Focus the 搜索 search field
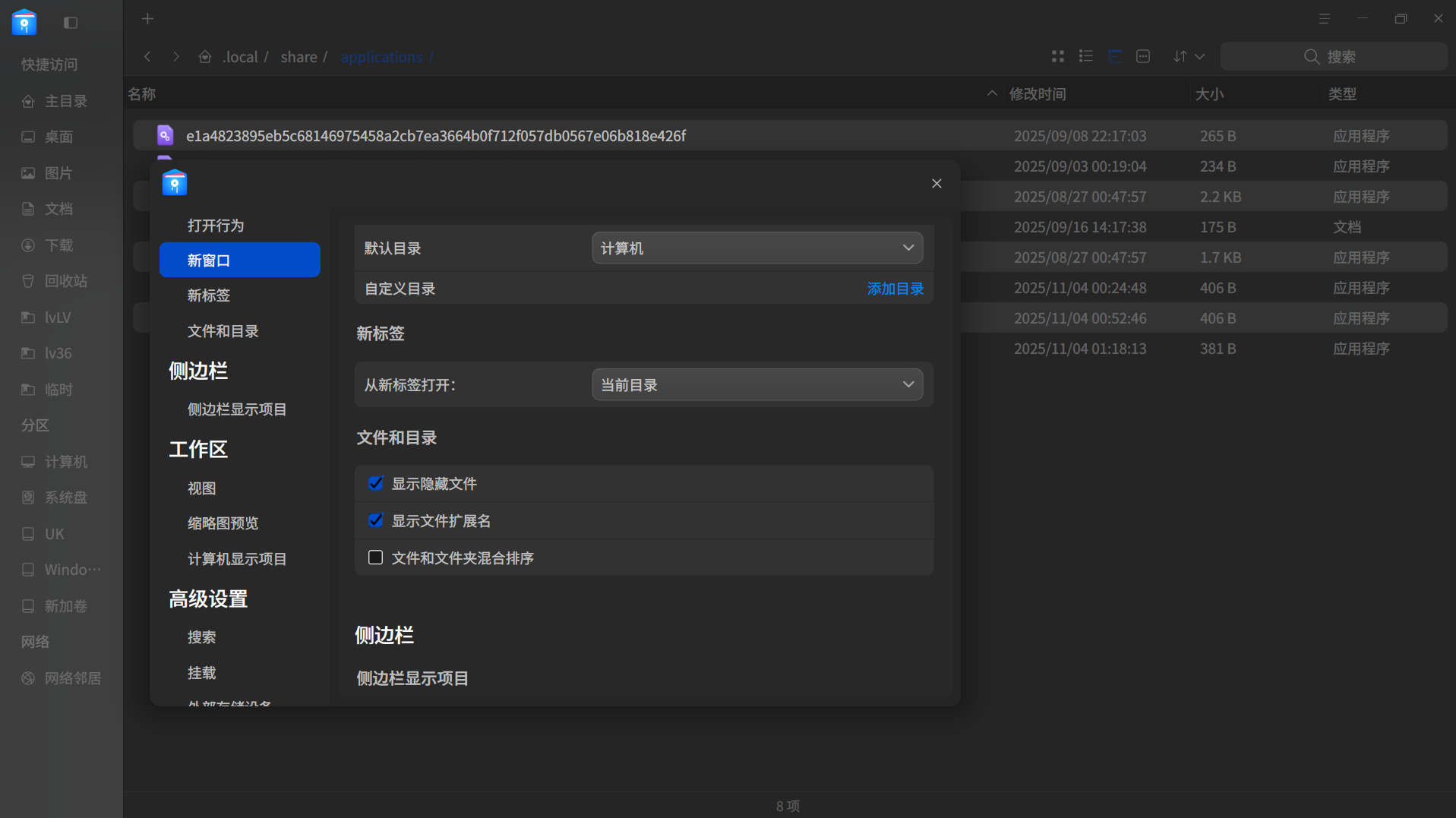1456x818 pixels. pos(1333,57)
